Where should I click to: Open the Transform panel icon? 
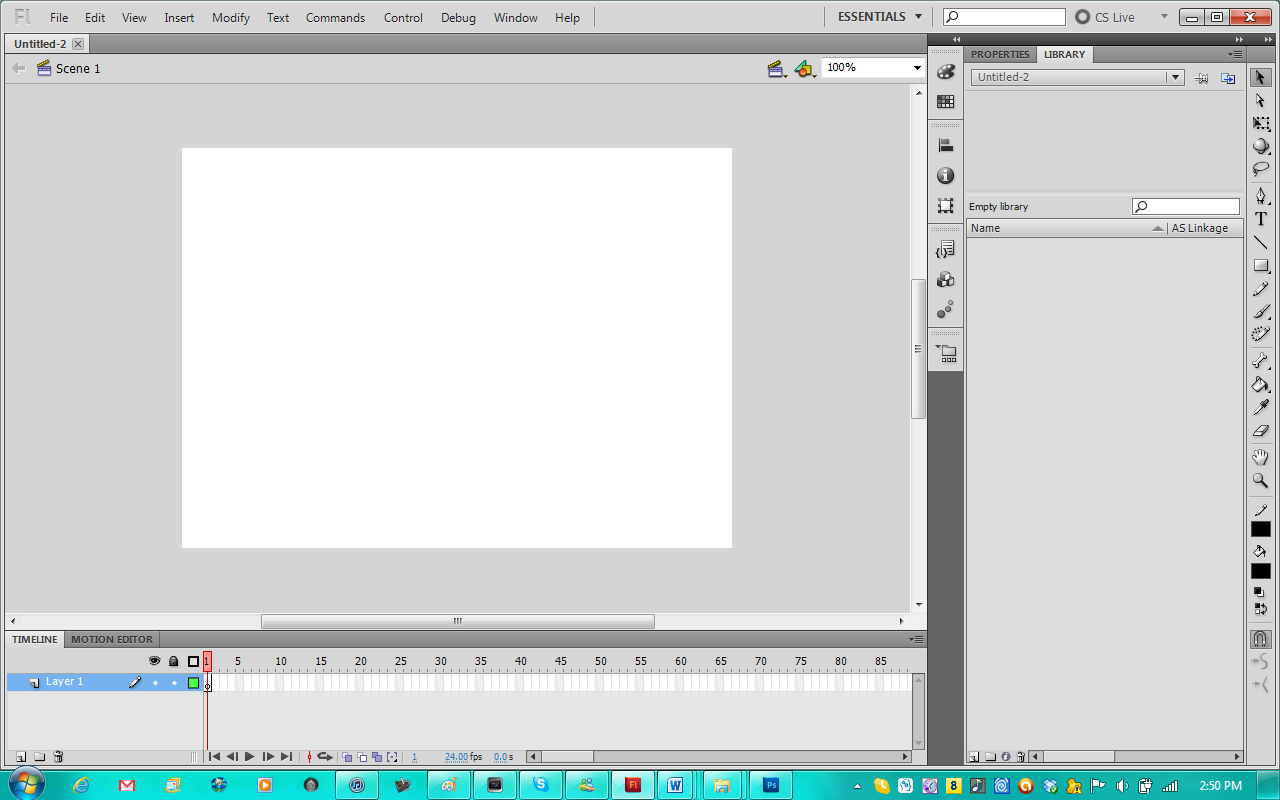tap(945, 206)
